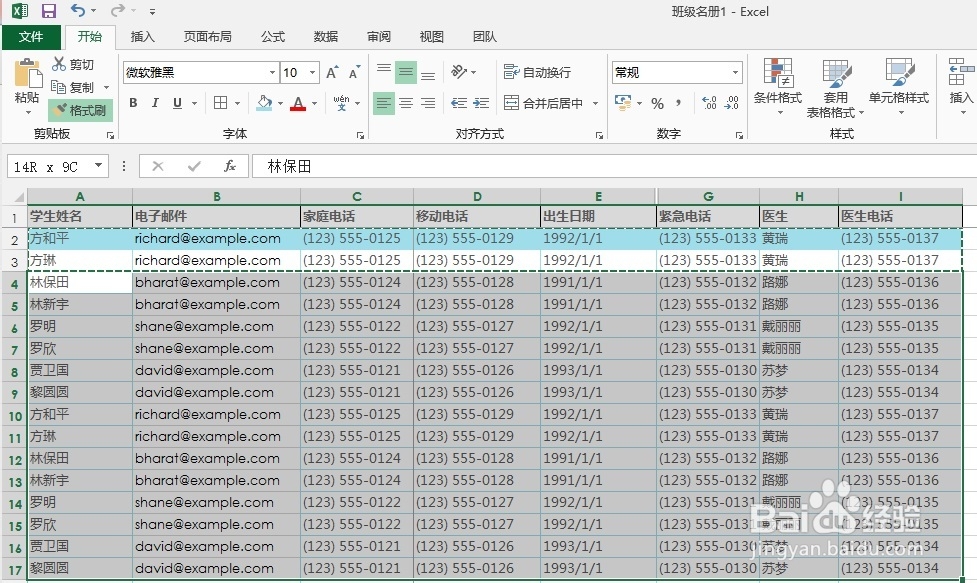Align text to the right
Image resolution: width=977 pixels, height=583 pixels.
tap(427, 103)
